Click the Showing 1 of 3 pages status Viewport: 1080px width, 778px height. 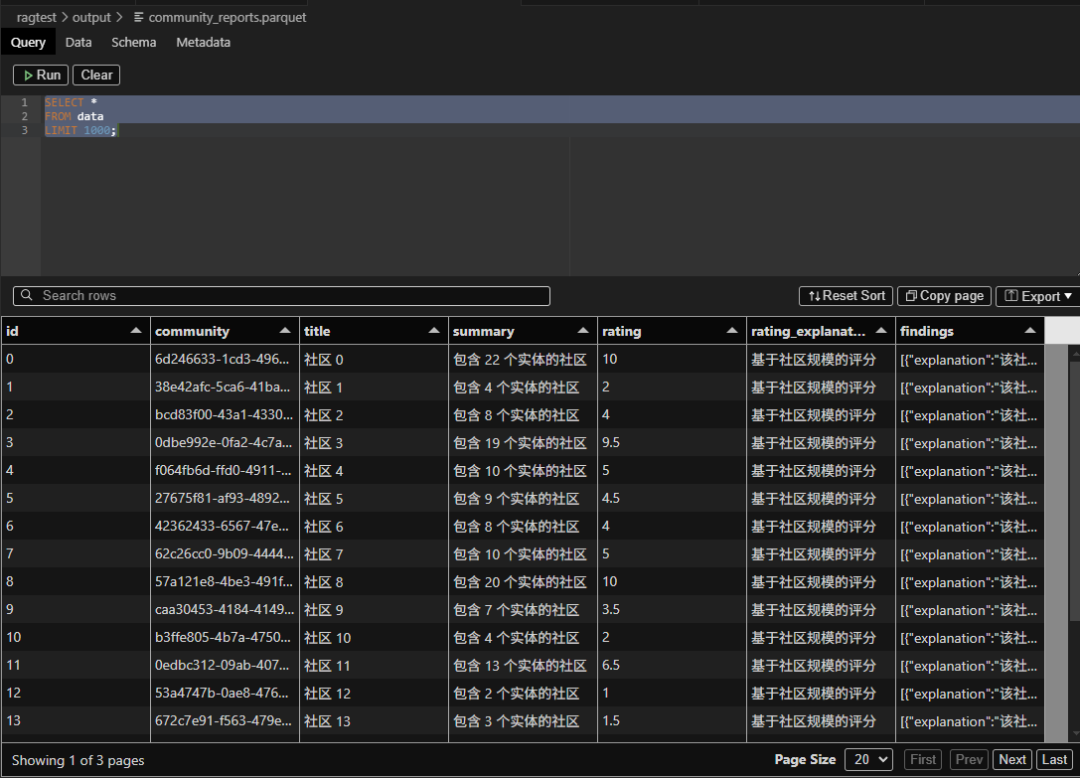(x=78, y=760)
